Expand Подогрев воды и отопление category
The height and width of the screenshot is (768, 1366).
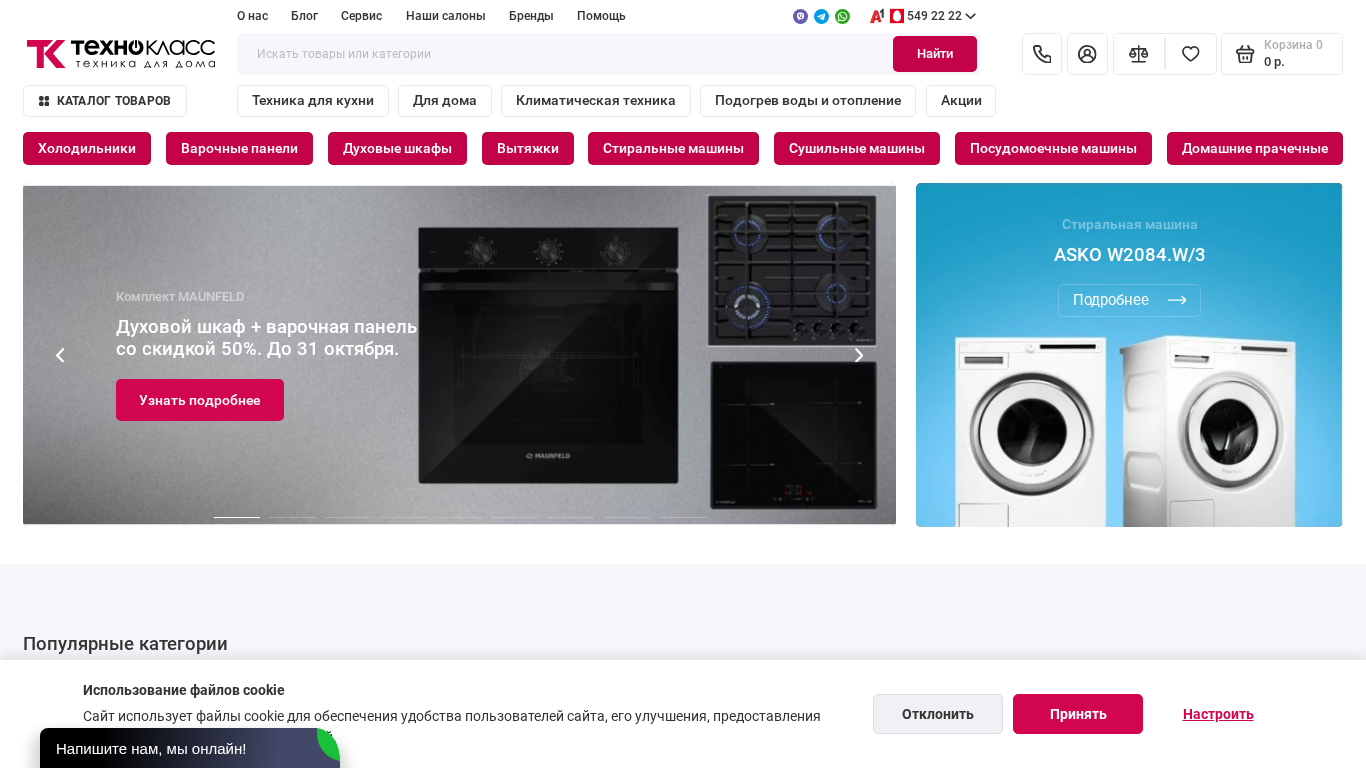[808, 101]
